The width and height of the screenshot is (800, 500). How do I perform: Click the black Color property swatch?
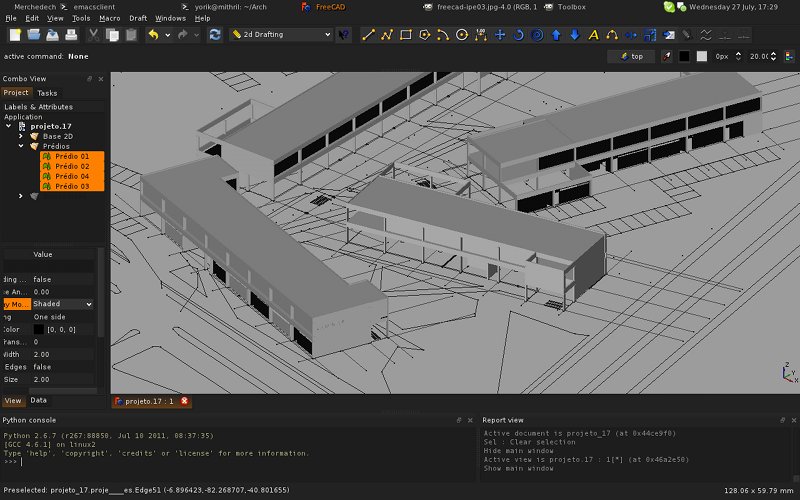[x=39, y=330]
